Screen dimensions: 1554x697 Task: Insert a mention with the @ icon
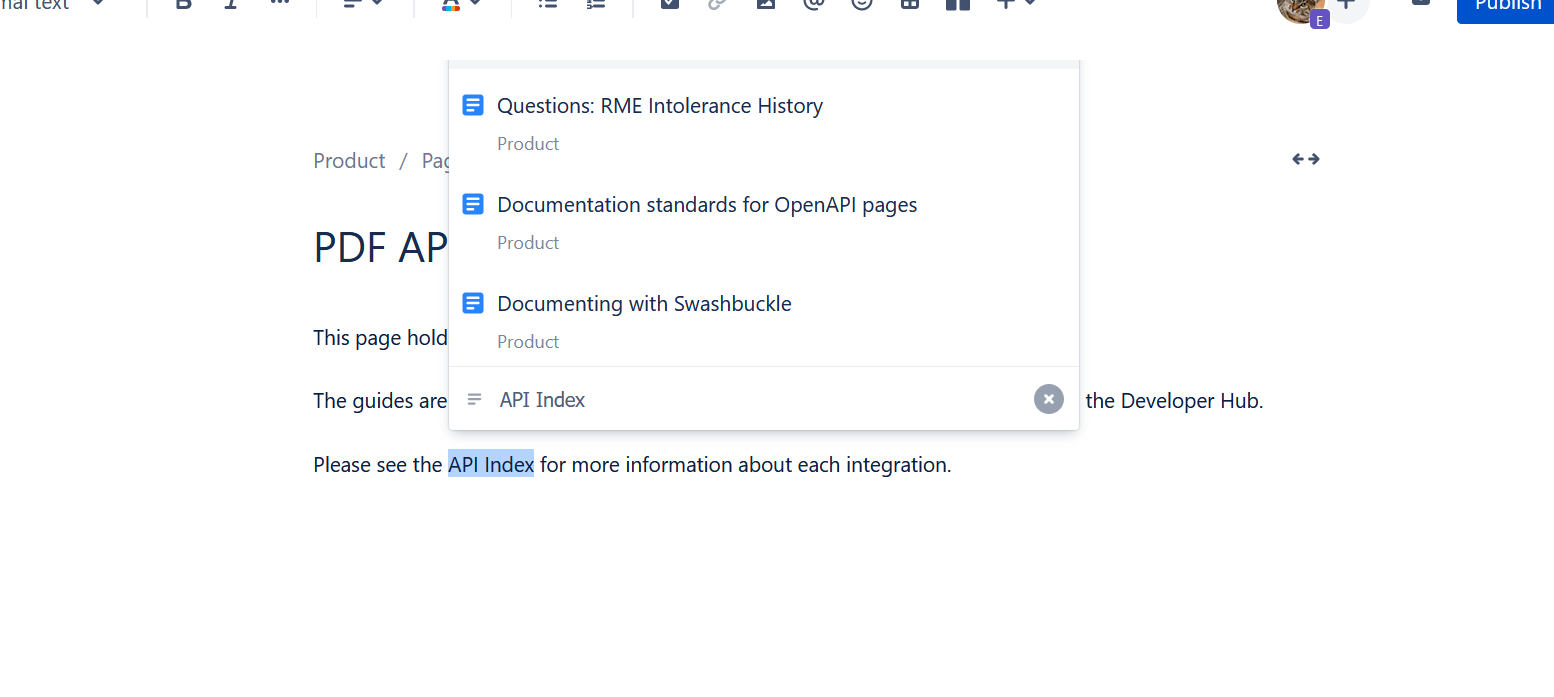click(814, 4)
